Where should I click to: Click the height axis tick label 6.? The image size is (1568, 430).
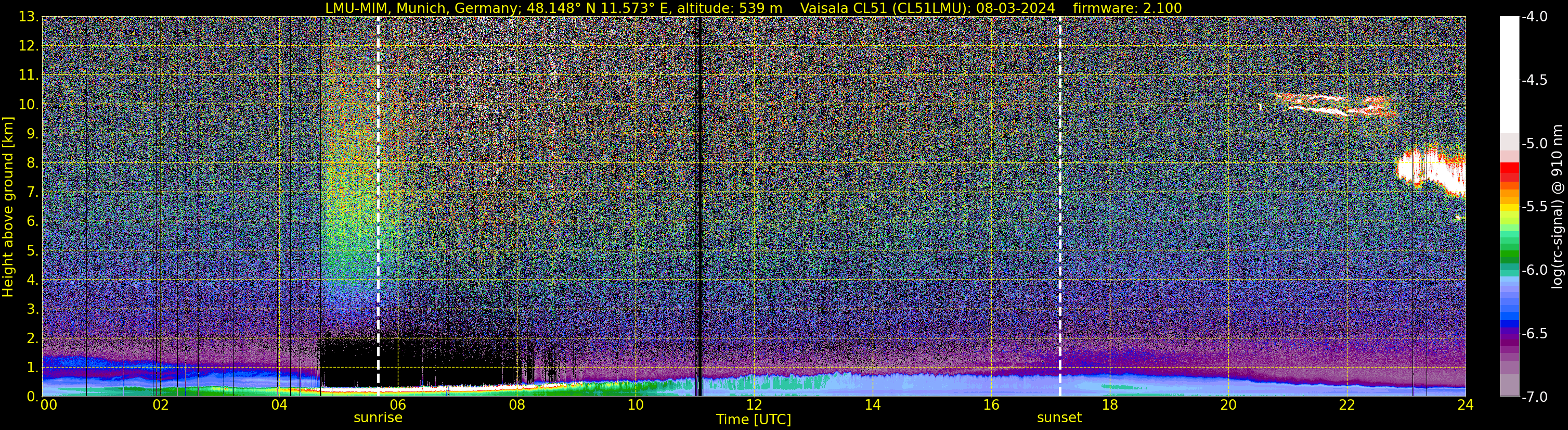pos(32,221)
